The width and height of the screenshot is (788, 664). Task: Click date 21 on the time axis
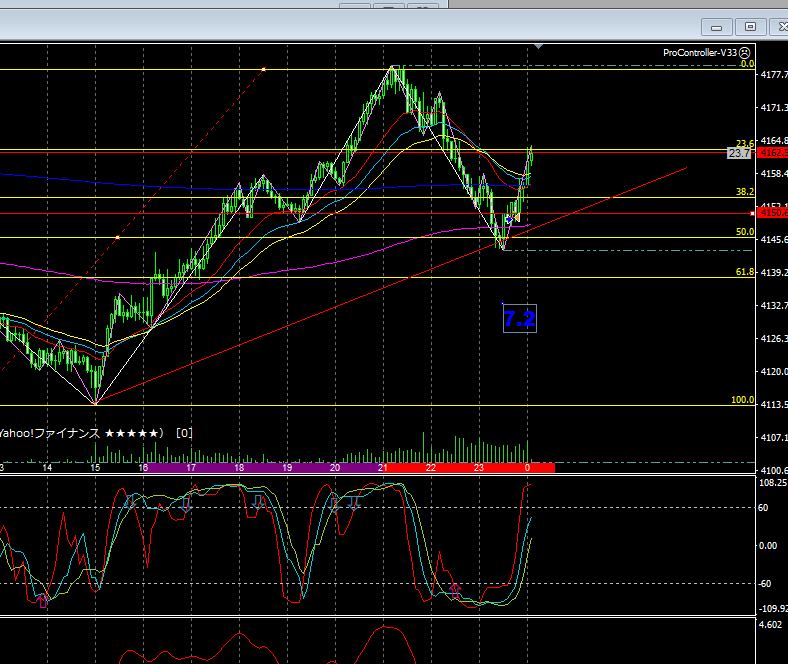point(383,468)
